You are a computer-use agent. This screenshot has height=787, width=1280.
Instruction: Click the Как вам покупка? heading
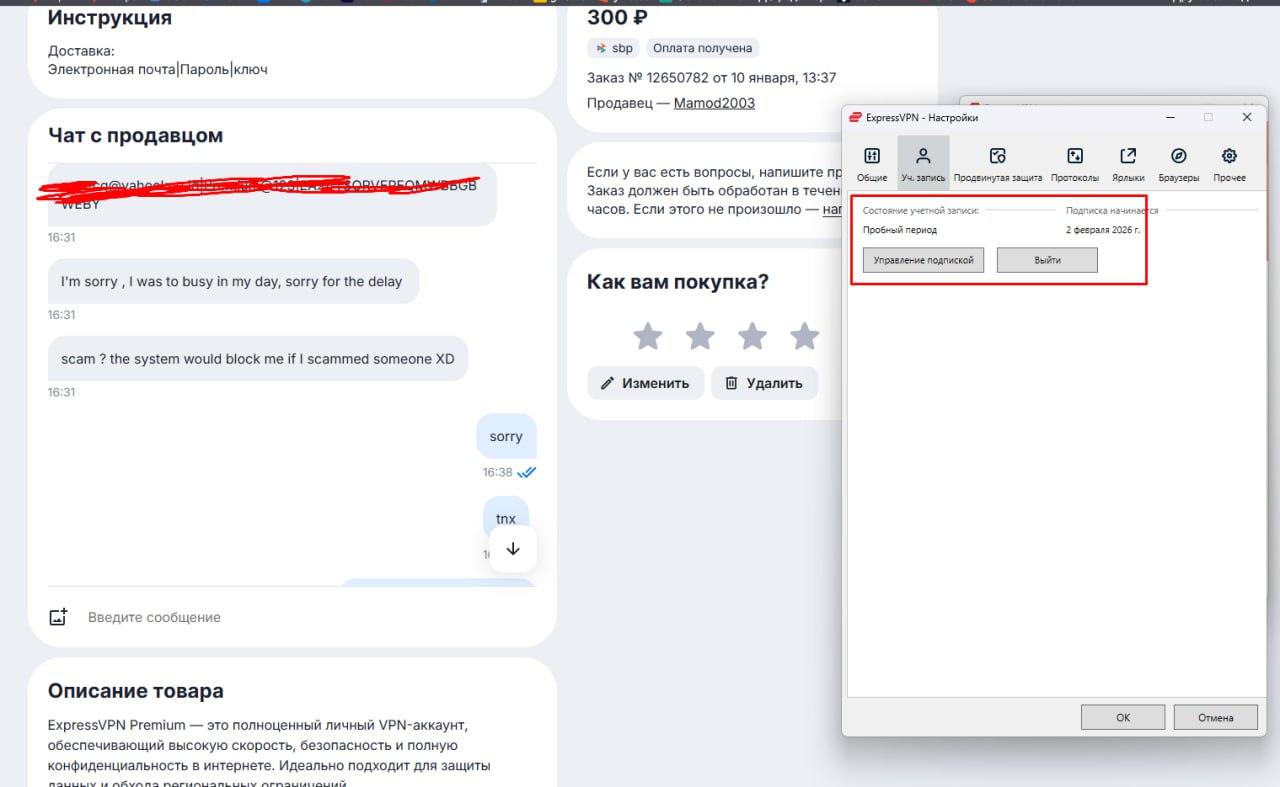tap(678, 282)
